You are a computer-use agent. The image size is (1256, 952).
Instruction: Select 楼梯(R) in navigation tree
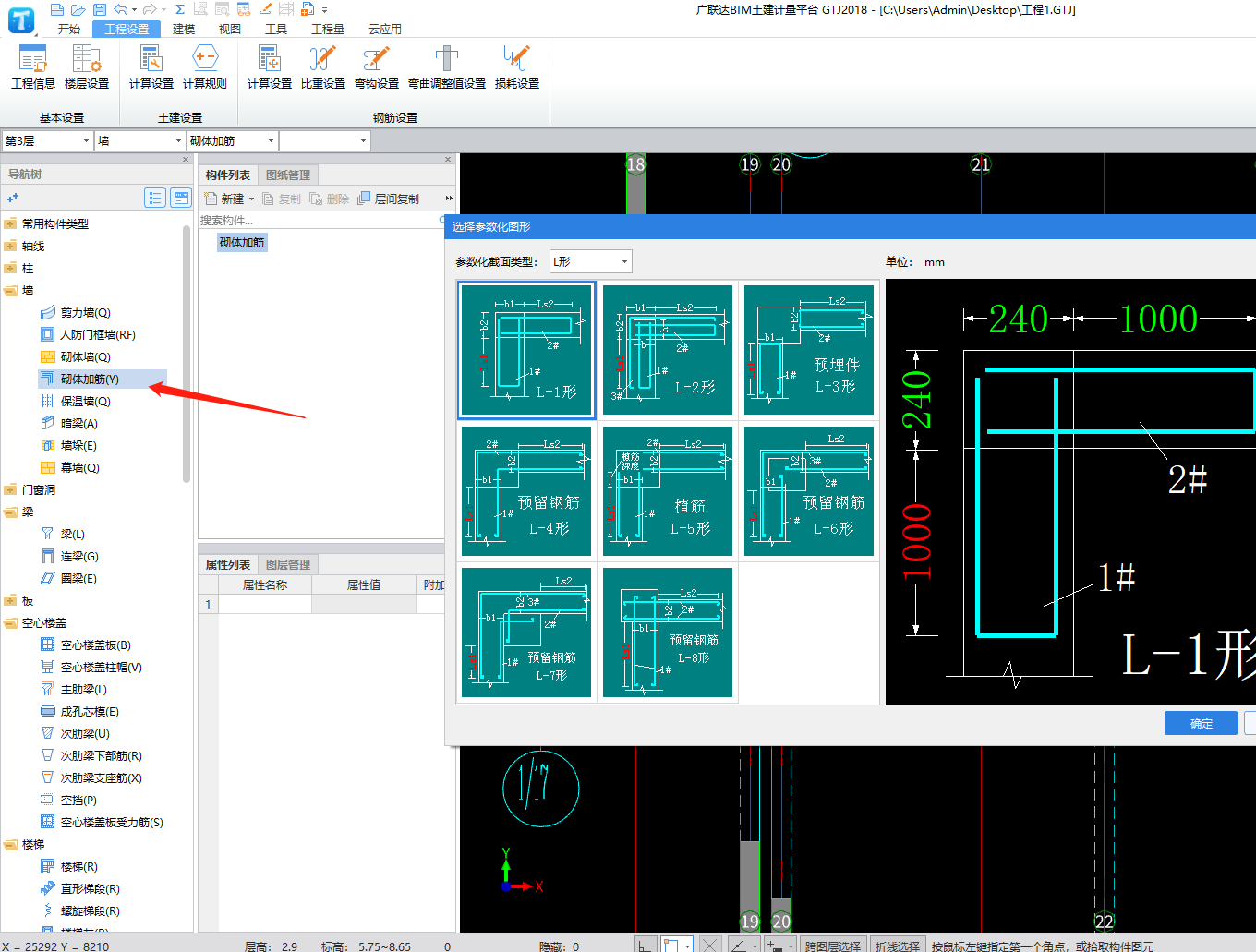click(x=79, y=866)
